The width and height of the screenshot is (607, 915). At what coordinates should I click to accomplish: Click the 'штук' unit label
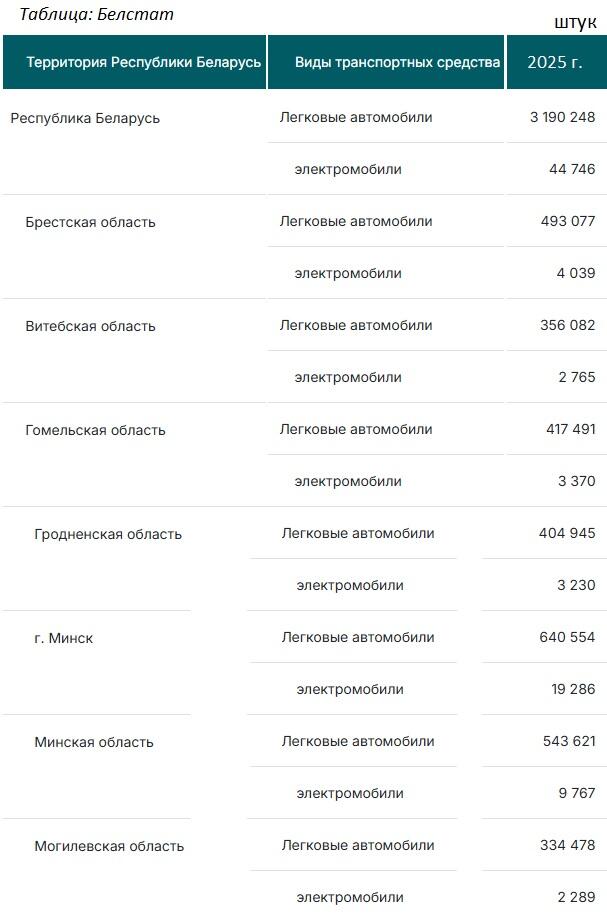tap(575, 23)
